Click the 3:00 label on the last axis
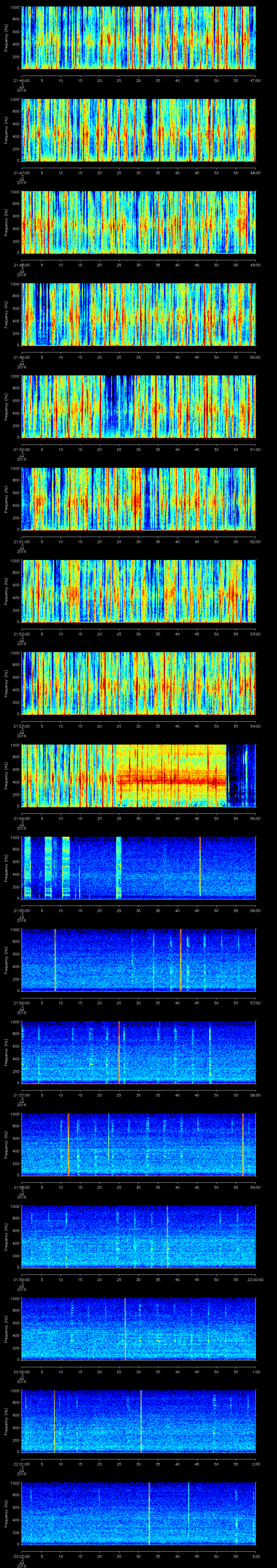The height and width of the screenshot is (1568, 277). pos(256,1556)
